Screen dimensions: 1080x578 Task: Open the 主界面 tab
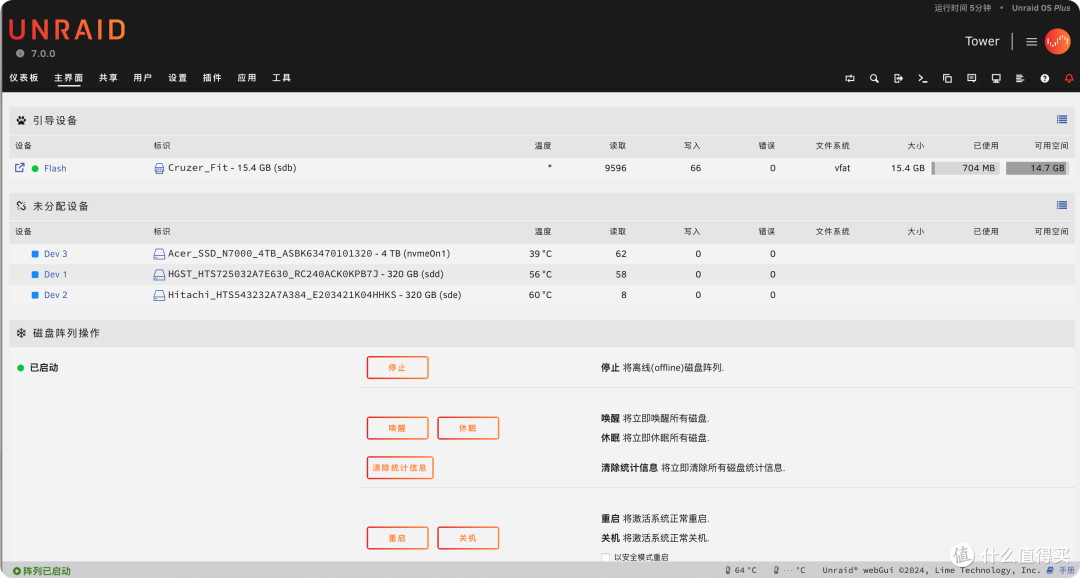click(69, 78)
